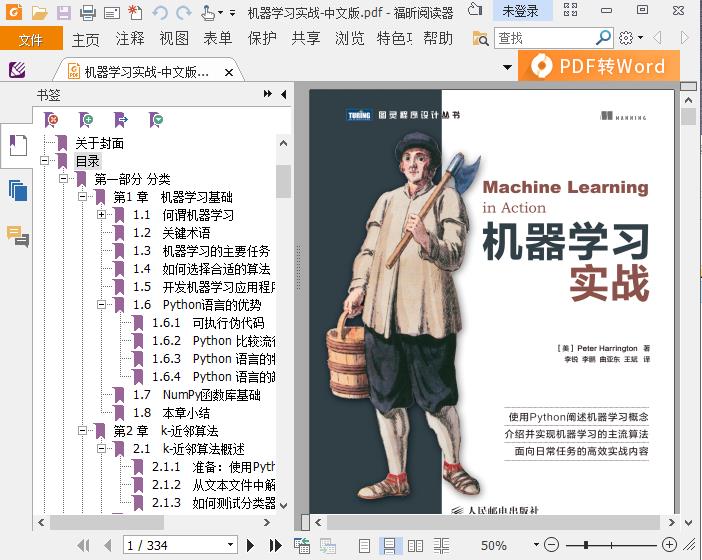
Task: Click the Foxit logo start icon
Action: coord(14,12)
